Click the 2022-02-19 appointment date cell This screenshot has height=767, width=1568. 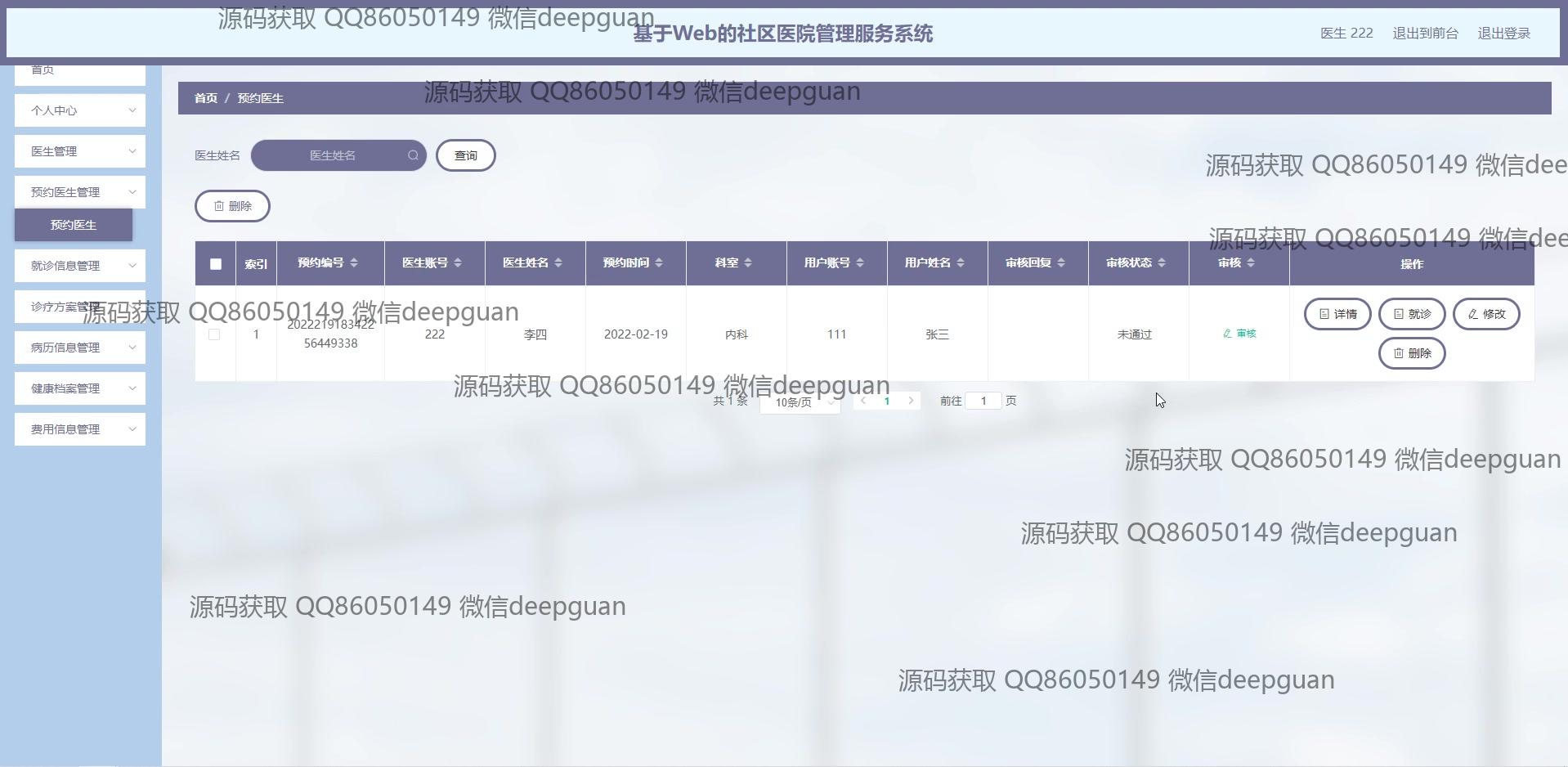[636, 334]
